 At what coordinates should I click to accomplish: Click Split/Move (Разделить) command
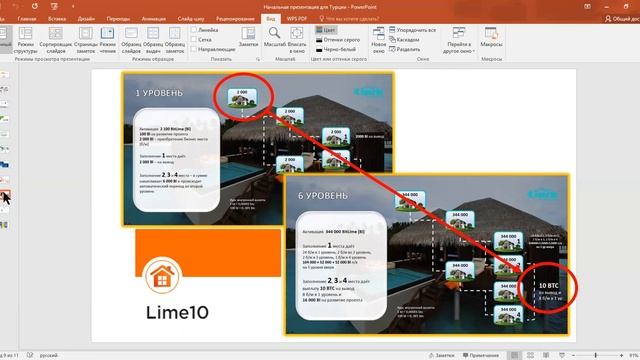tap(404, 49)
